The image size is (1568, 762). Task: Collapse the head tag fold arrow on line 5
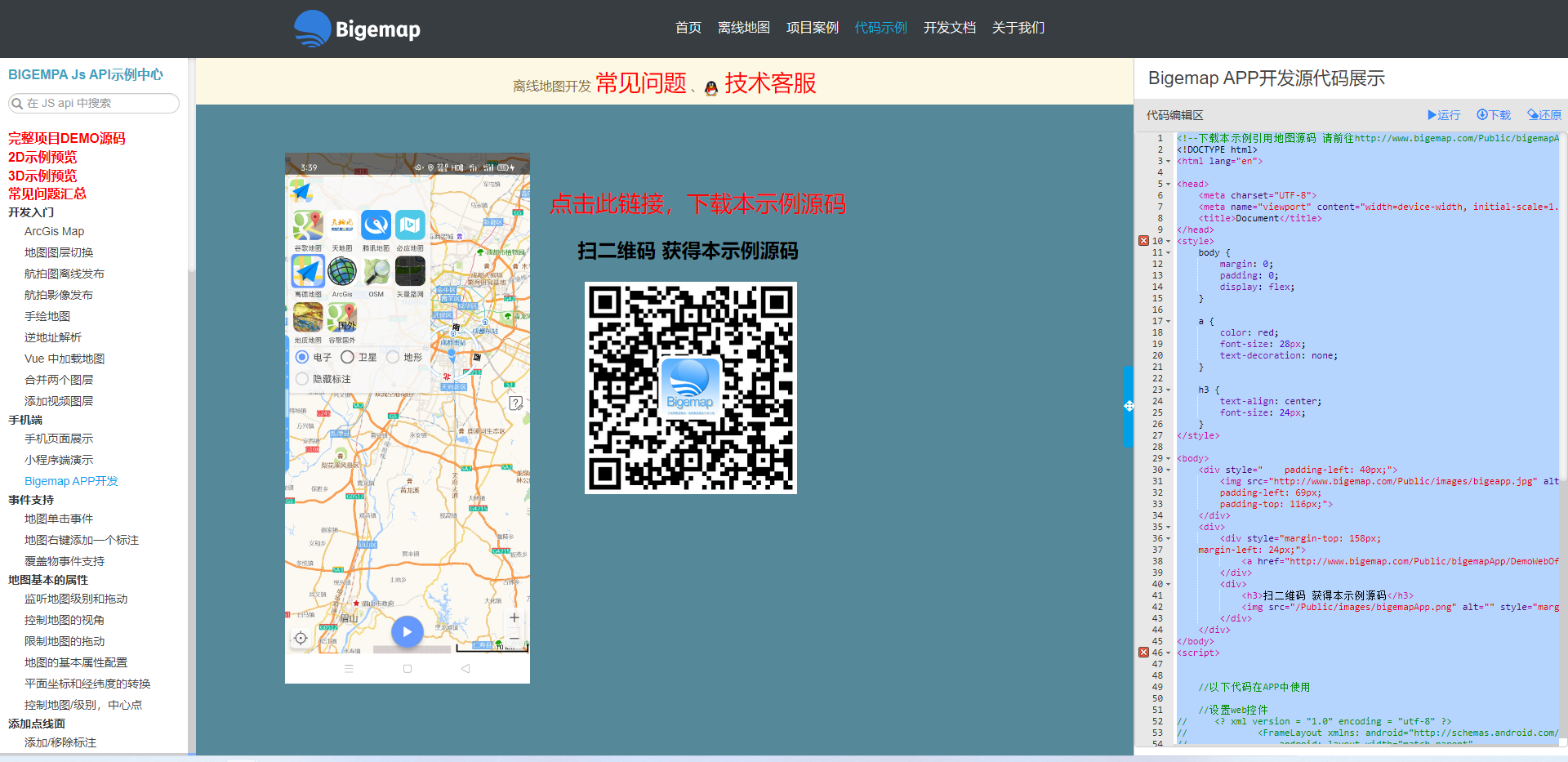[1169, 185]
